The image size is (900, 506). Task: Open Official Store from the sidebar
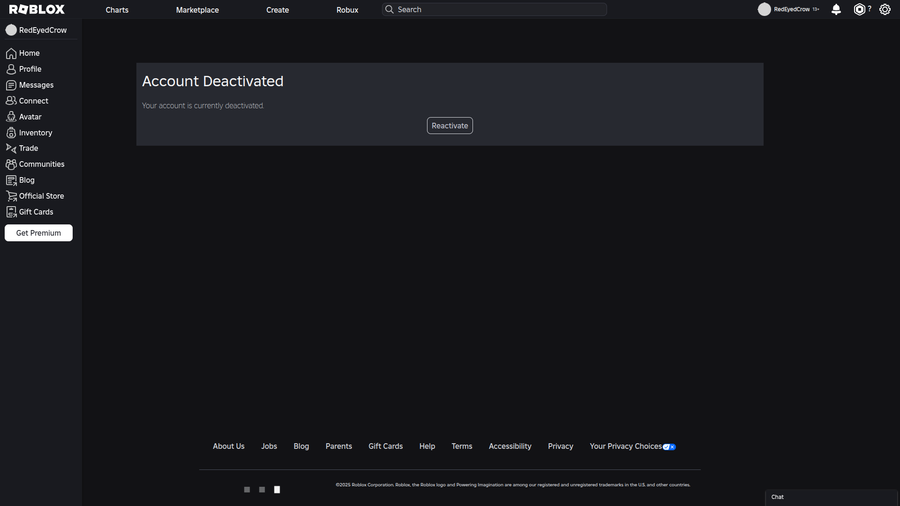pos(35,196)
